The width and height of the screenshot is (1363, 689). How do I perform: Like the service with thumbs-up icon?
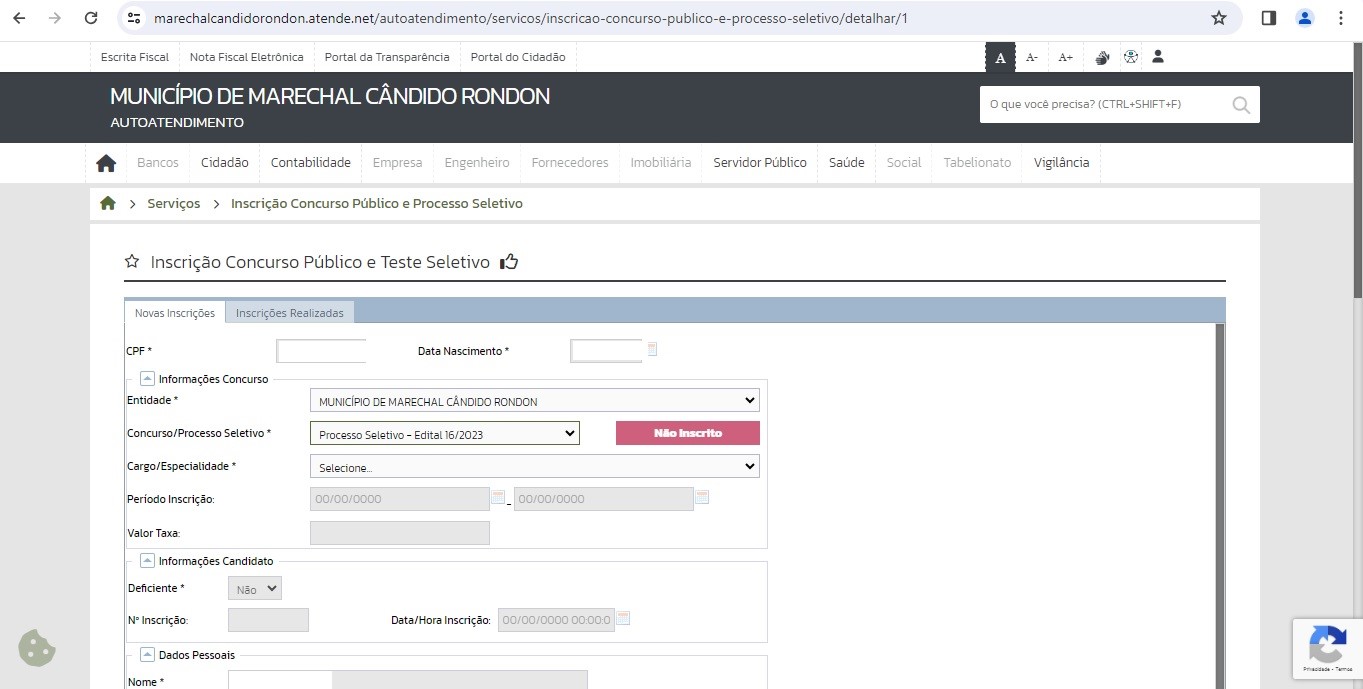click(509, 262)
